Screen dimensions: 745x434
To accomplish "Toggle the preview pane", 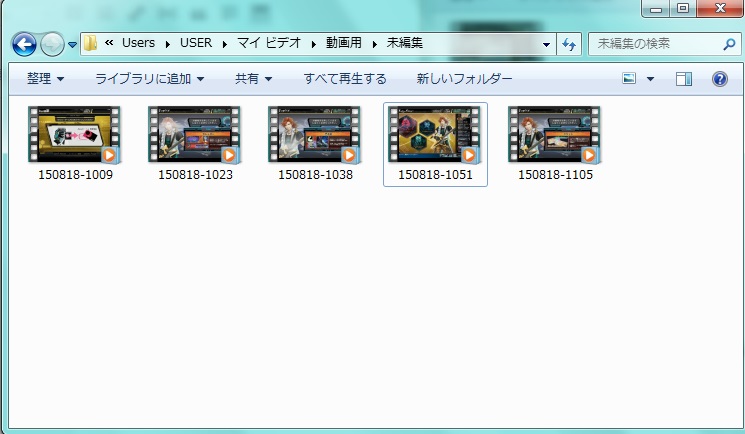I will [x=684, y=79].
